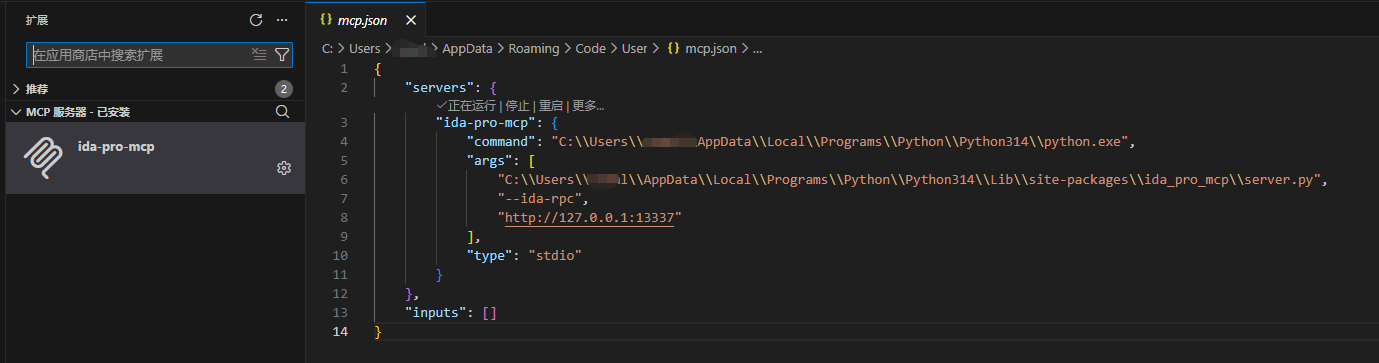Click line number 14 in gutter
The height and width of the screenshot is (363, 1379).
pyautogui.click(x=341, y=331)
